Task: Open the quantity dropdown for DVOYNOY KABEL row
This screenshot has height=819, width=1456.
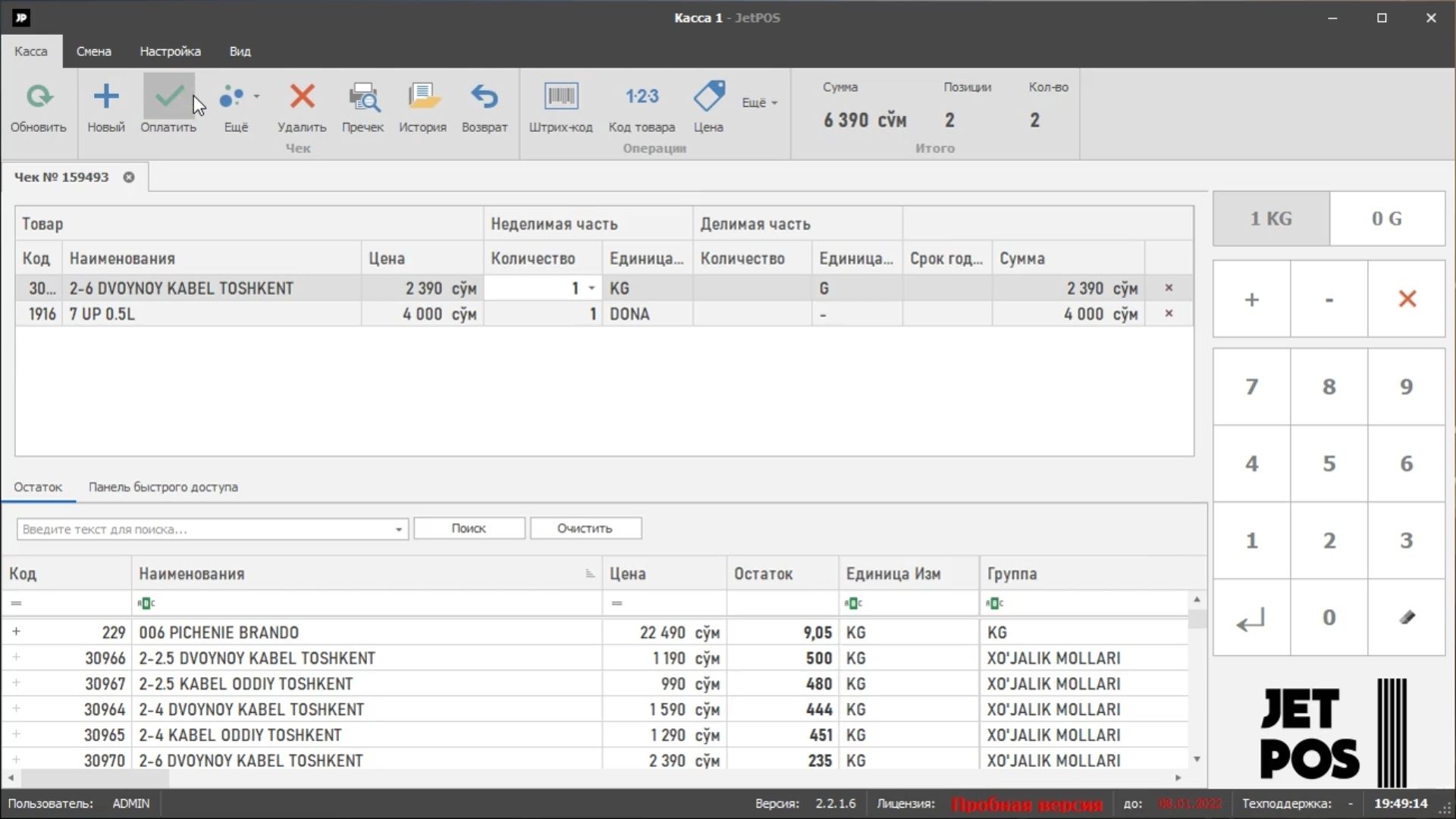Action: tap(591, 288)
